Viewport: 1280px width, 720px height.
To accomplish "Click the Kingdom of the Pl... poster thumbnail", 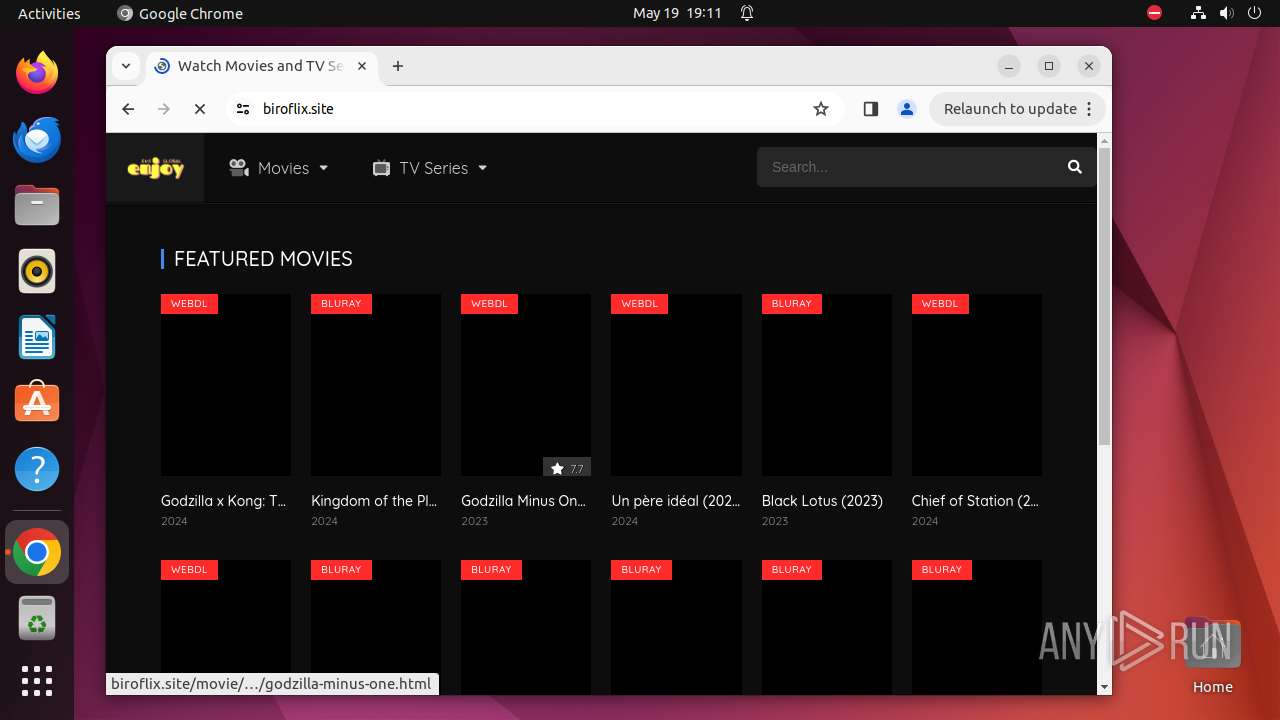I will point(376,385).
